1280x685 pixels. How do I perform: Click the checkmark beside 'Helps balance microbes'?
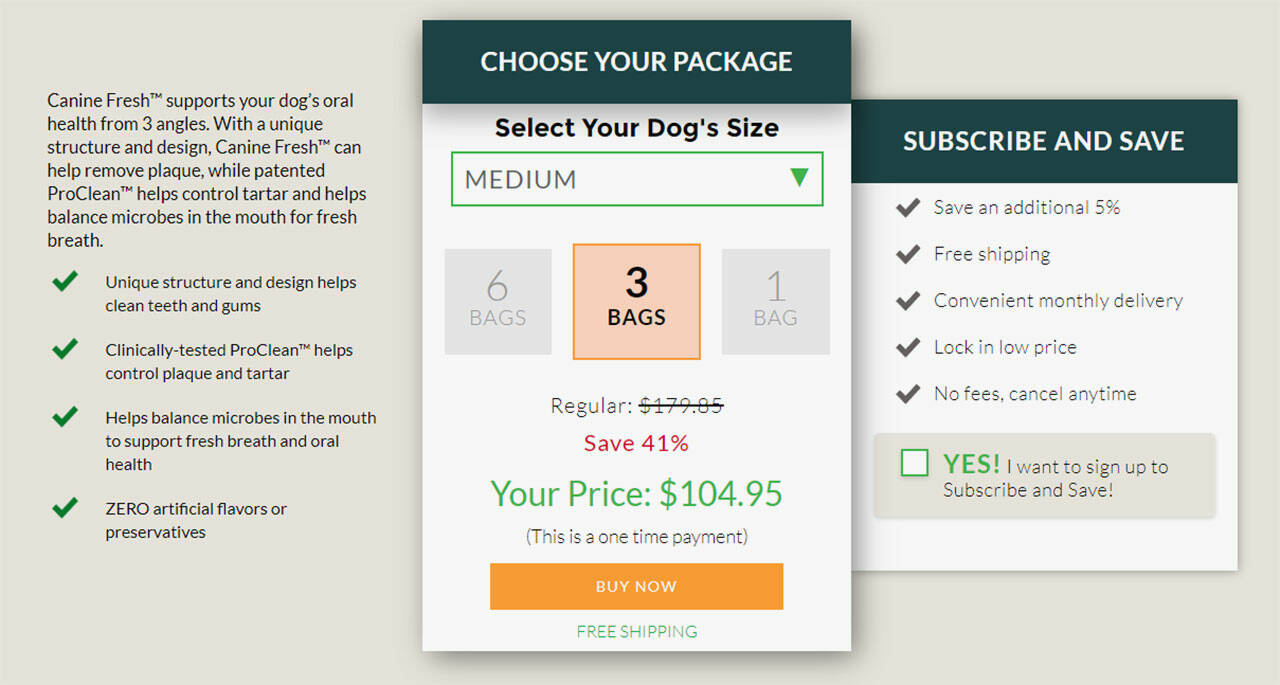coord(65,417)
